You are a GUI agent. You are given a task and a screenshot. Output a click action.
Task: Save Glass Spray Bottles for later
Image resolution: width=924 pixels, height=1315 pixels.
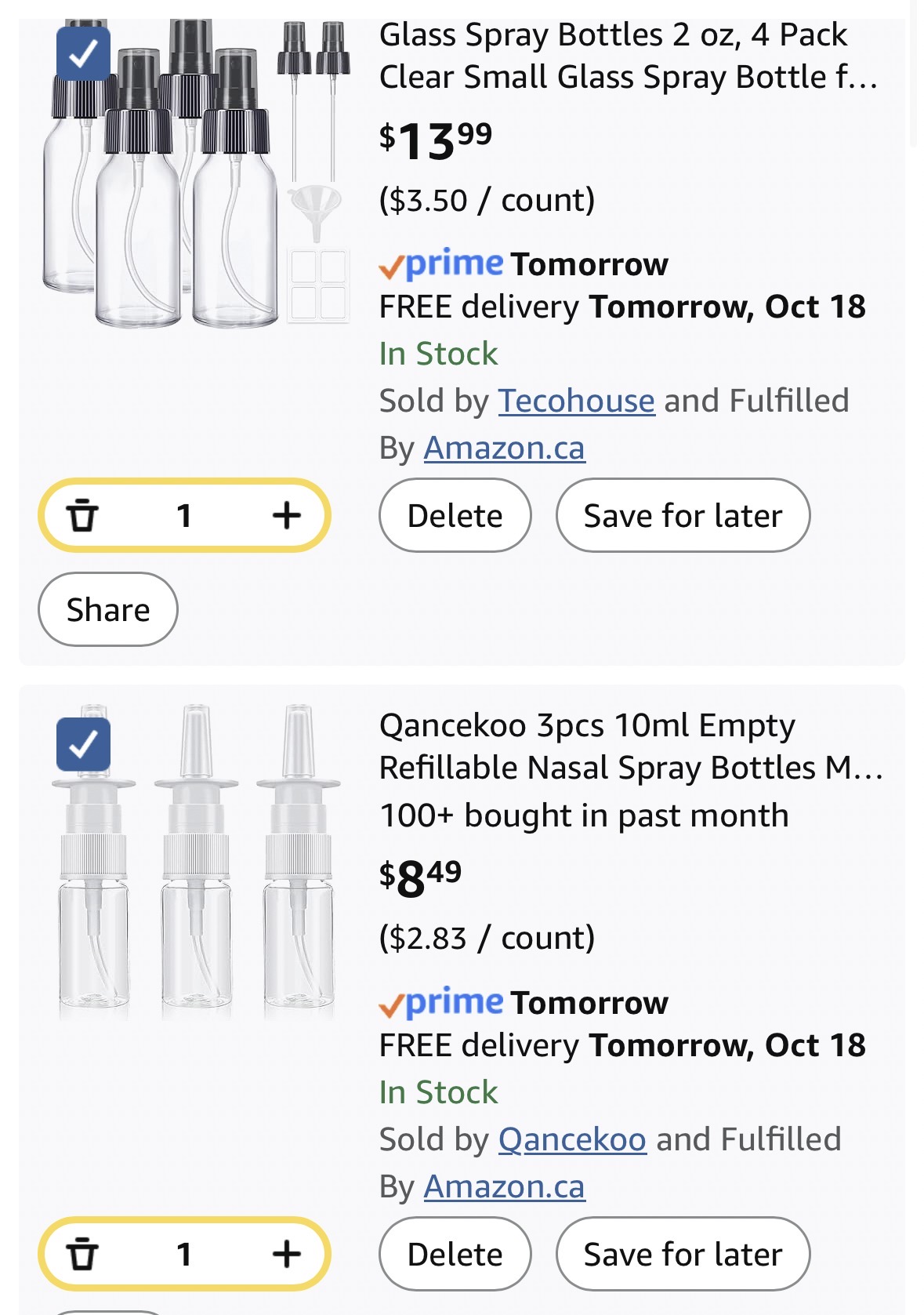coord(683,516)
